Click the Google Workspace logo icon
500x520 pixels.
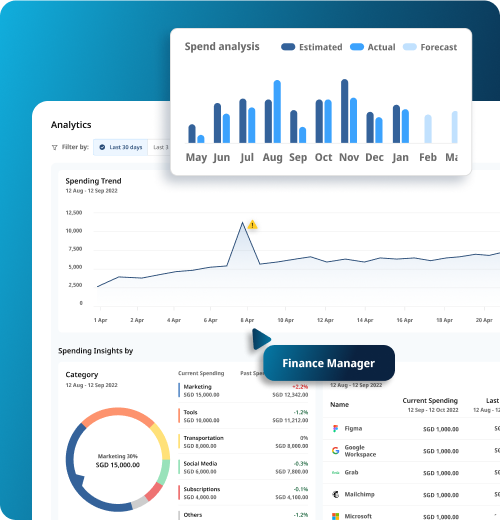(x=336, y=451)
